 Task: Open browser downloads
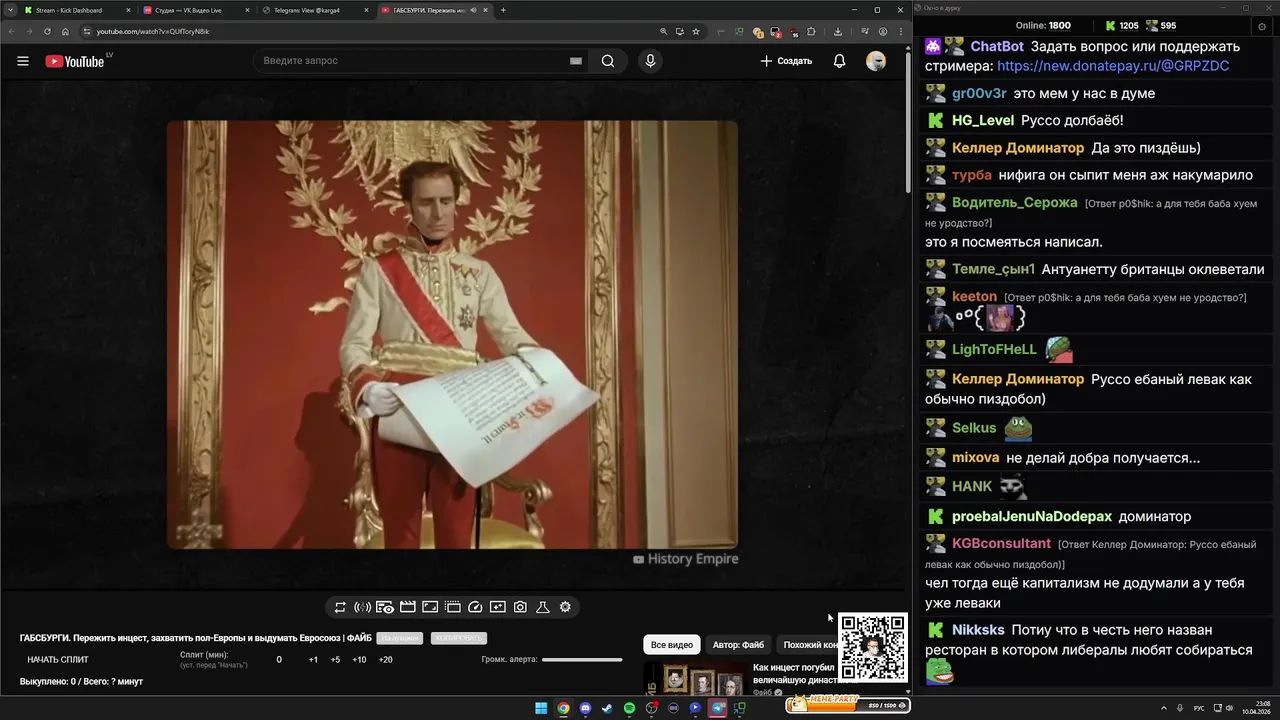coord(837,31)
